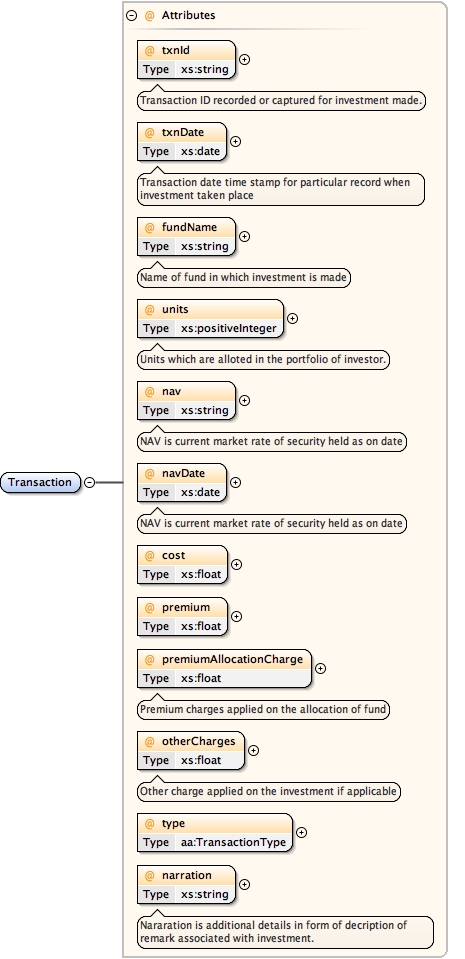Expand the units attribute plus icon
The height and width of the screenshot is (959, 465).
coord(292,318)
